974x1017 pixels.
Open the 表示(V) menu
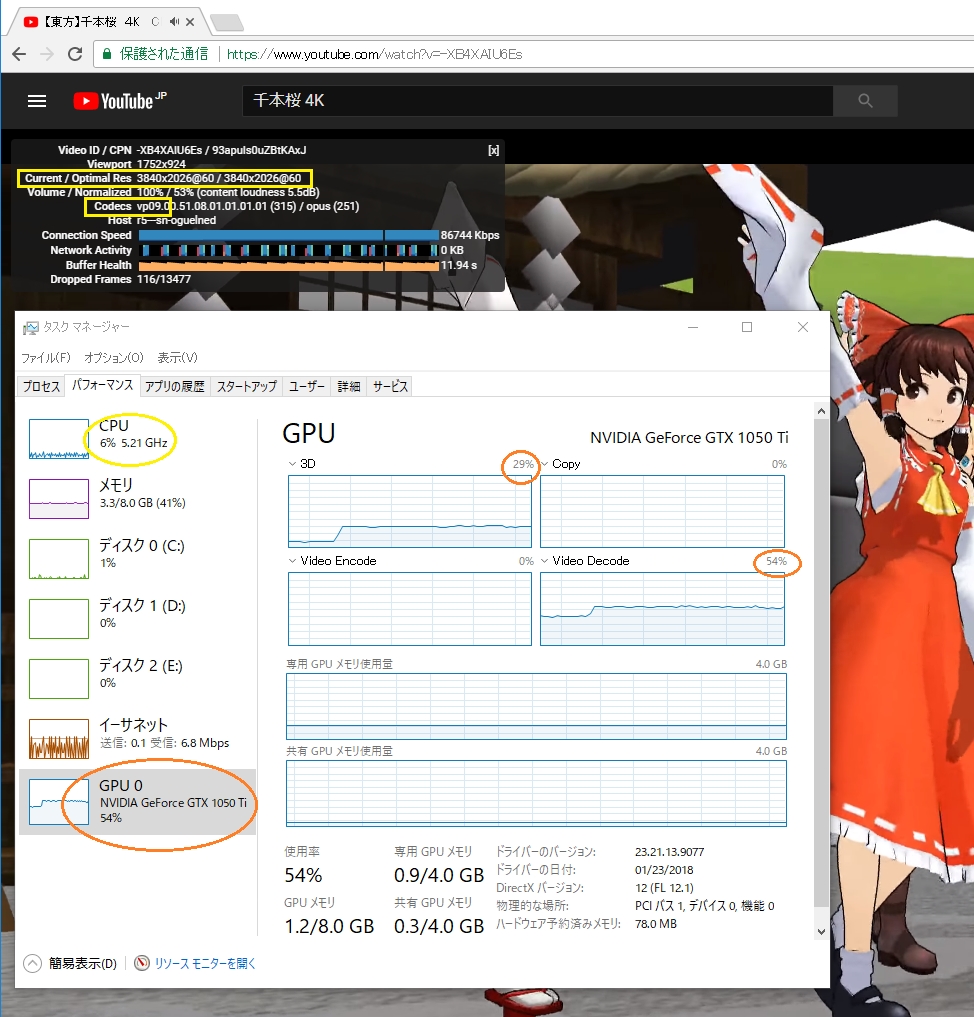tap(177, 357)
